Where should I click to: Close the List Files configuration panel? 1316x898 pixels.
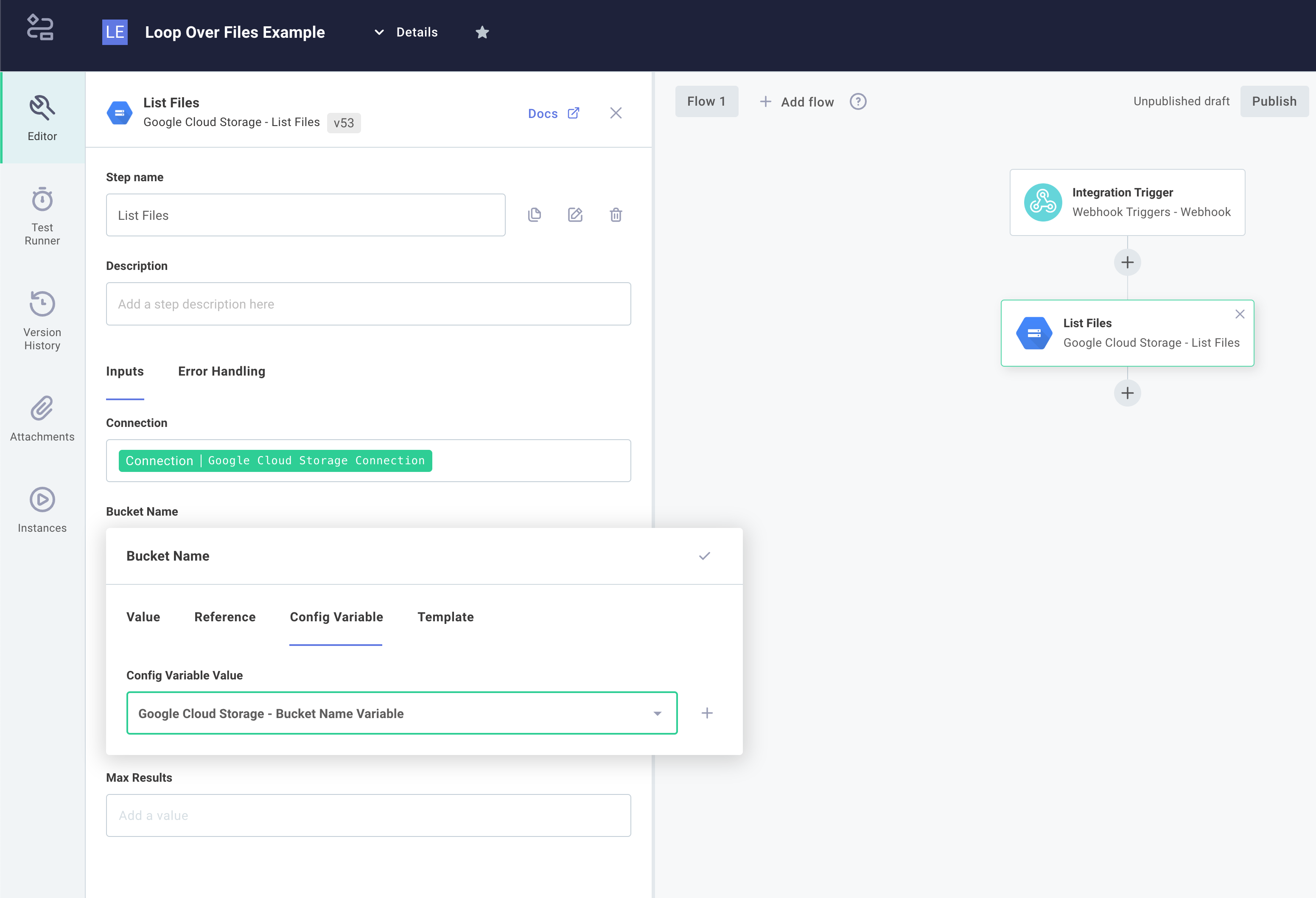click(x=616, y=113)
